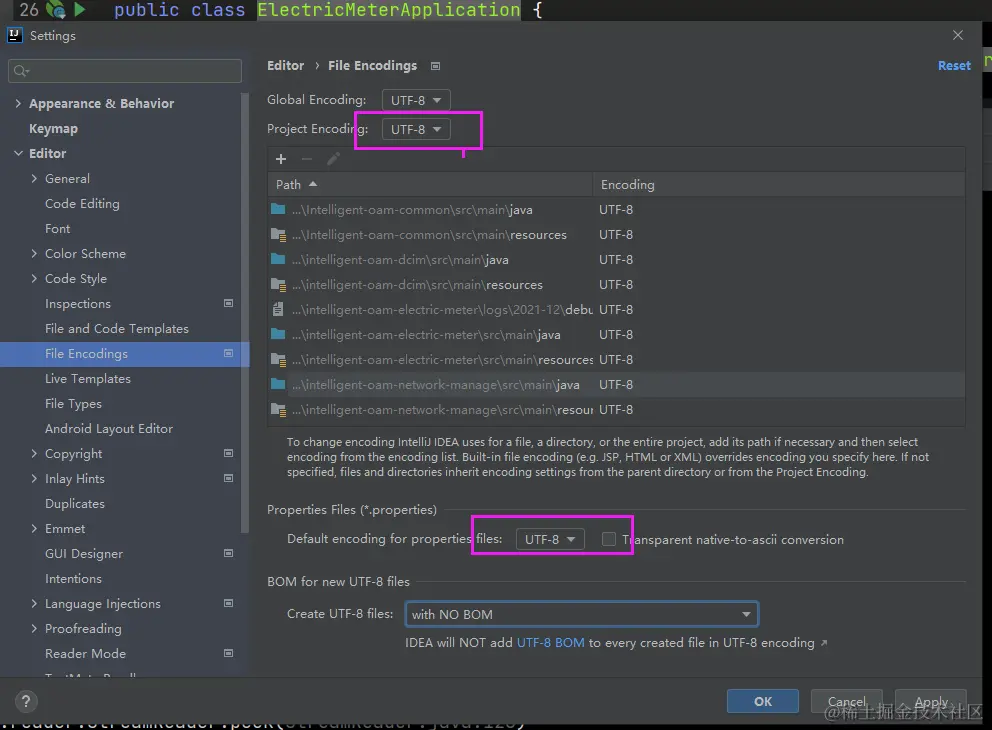
Task: Open the Create UTF-8 files dropdown
Action: 581,614
